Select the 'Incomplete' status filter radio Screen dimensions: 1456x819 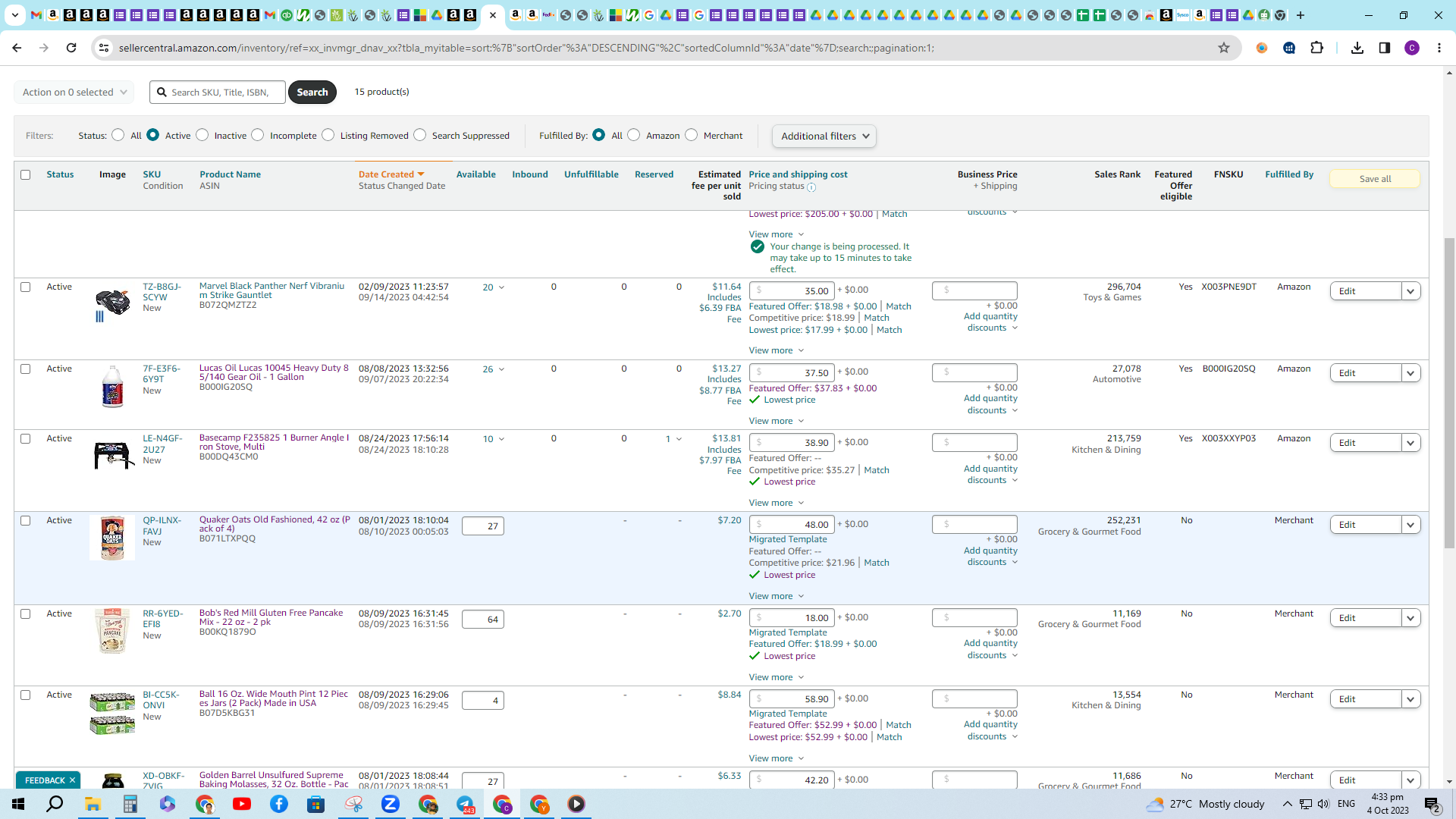258,135
